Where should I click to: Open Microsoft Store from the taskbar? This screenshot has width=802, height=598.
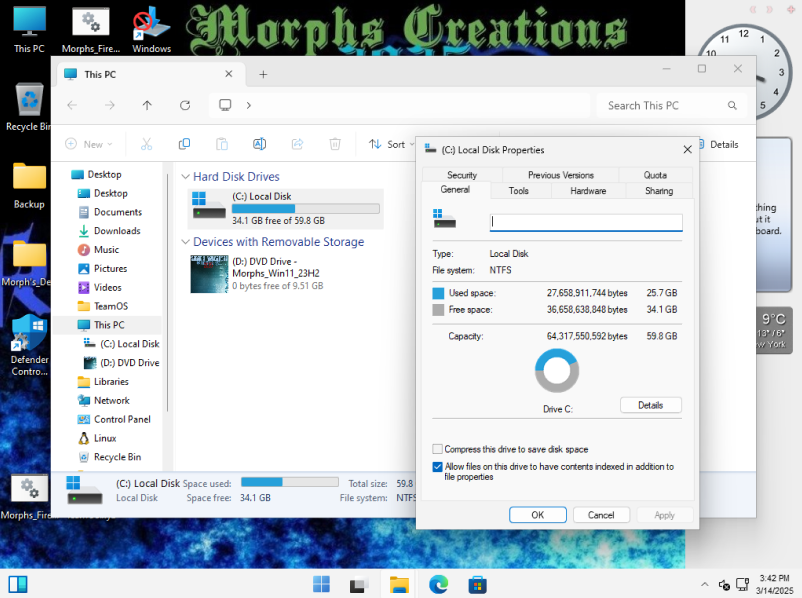click(x=477, y=584)
